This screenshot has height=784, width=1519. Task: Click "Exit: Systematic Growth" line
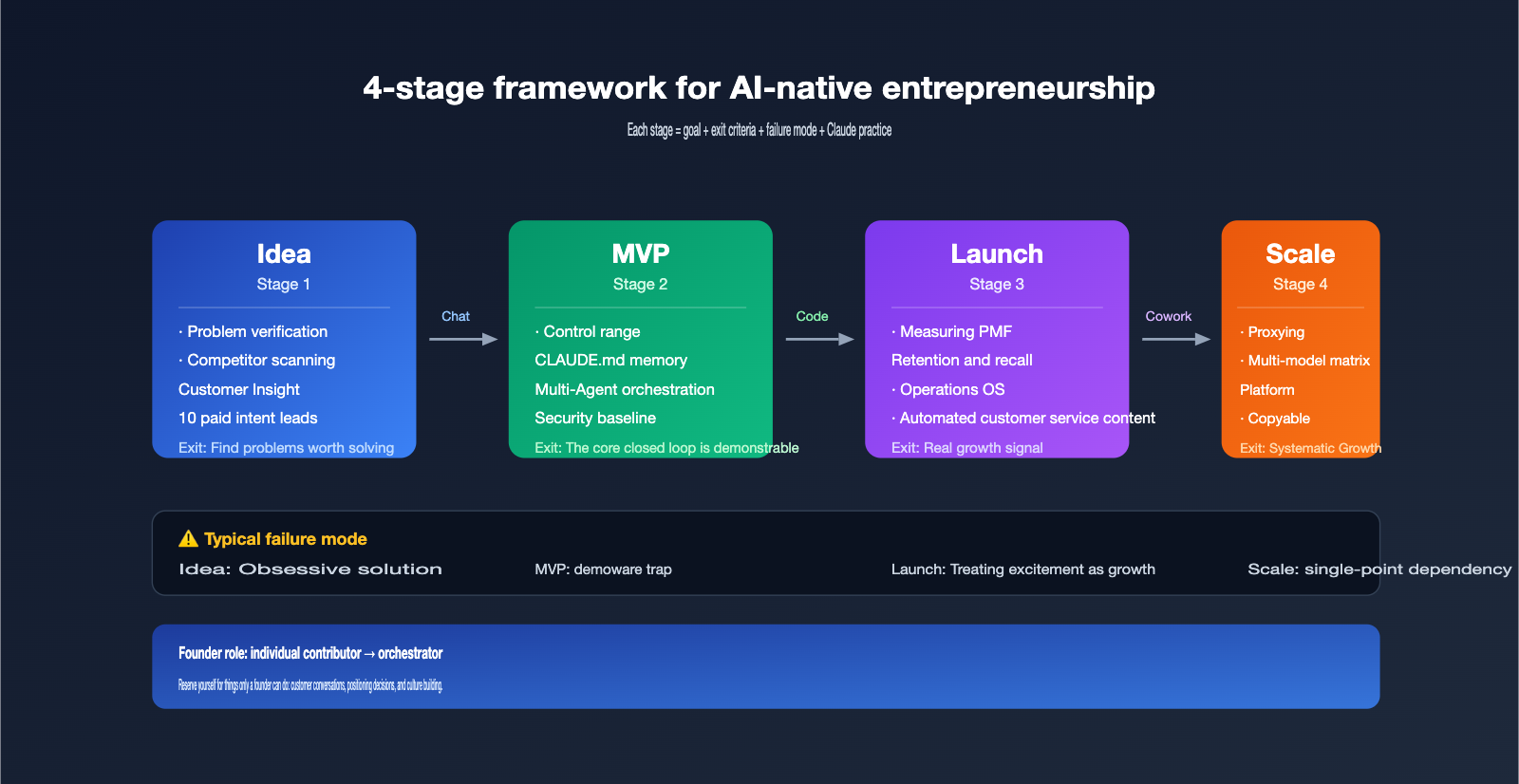(x=1310, y=448)
